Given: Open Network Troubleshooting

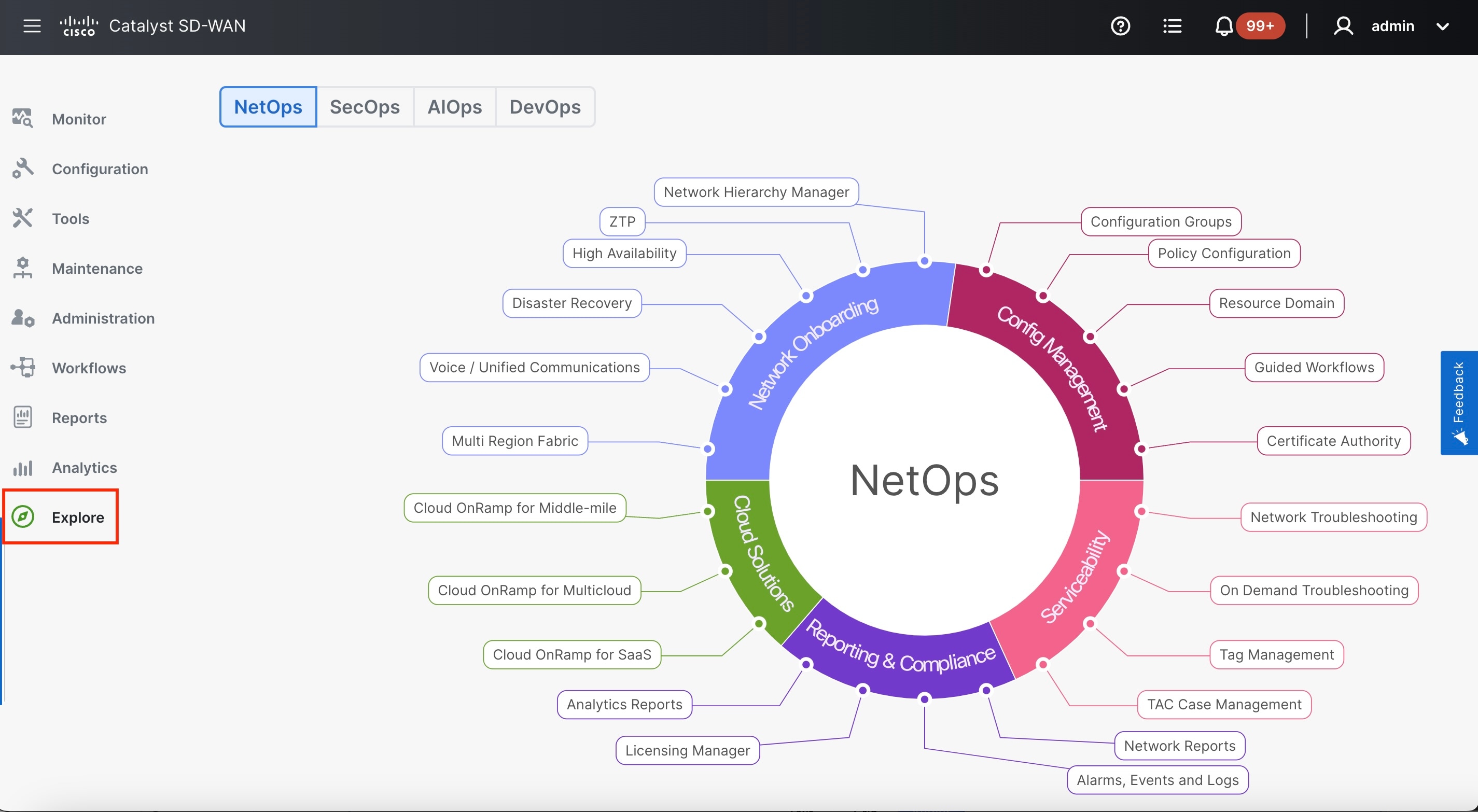Looking at the screenshot, I should click(x=1333, y=517).
